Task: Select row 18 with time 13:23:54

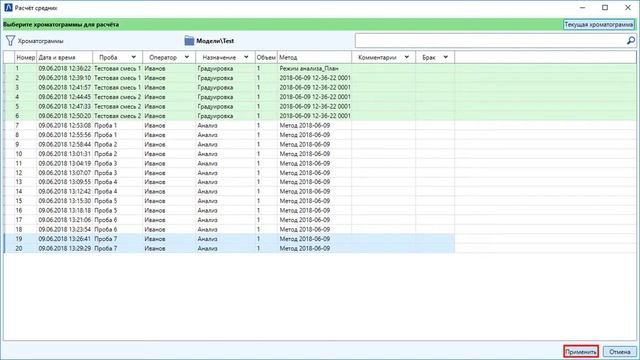Action: (x=229, y=229)
